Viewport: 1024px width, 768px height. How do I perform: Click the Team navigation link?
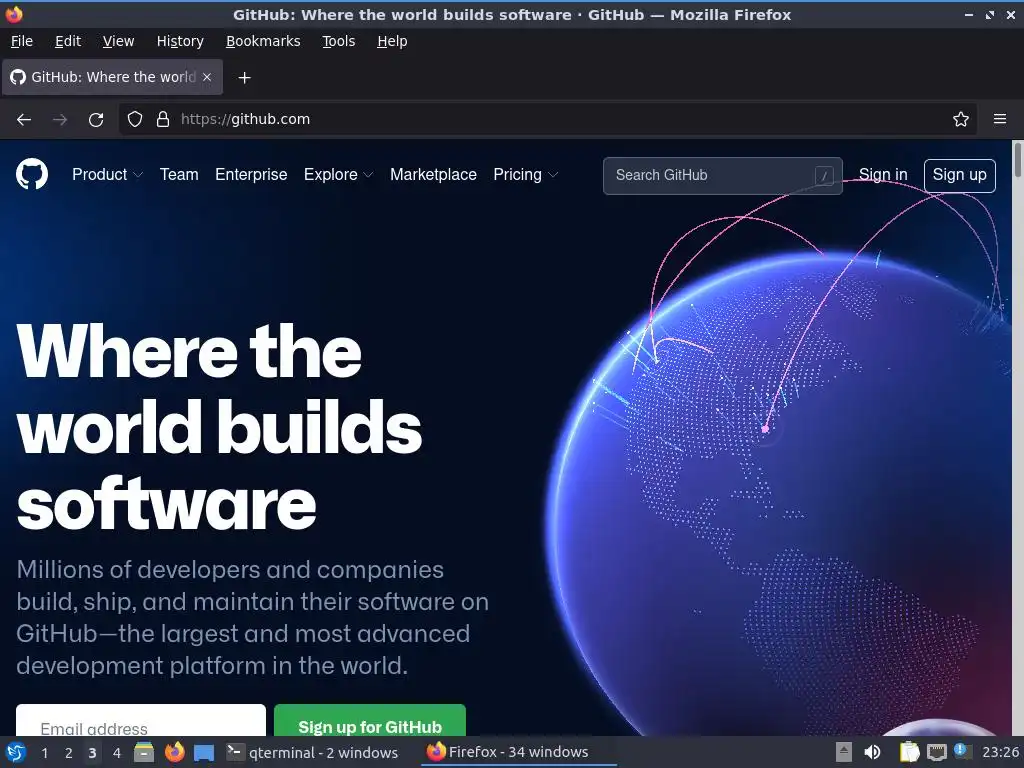coord(179,175)
